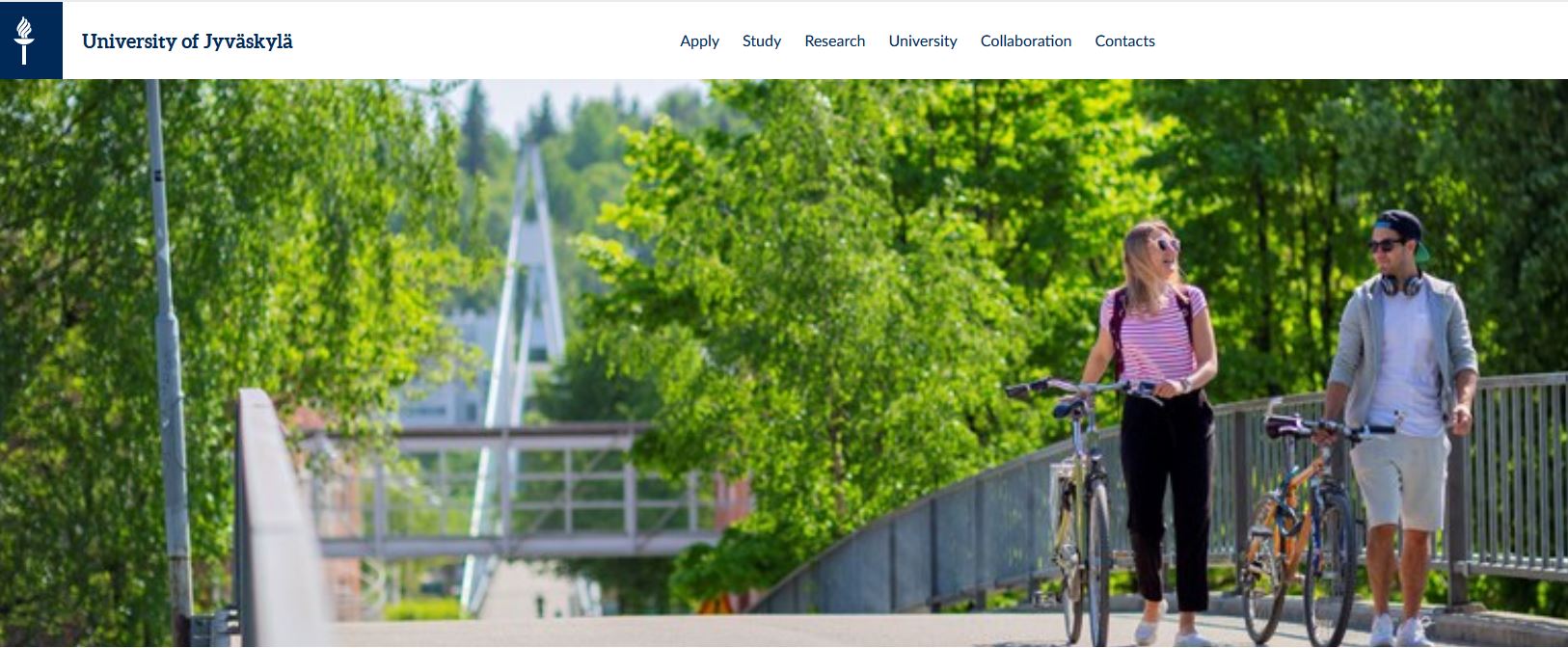Go to the Research section
This screenshot has width=1568, height=648.
(x=834, y=40)
